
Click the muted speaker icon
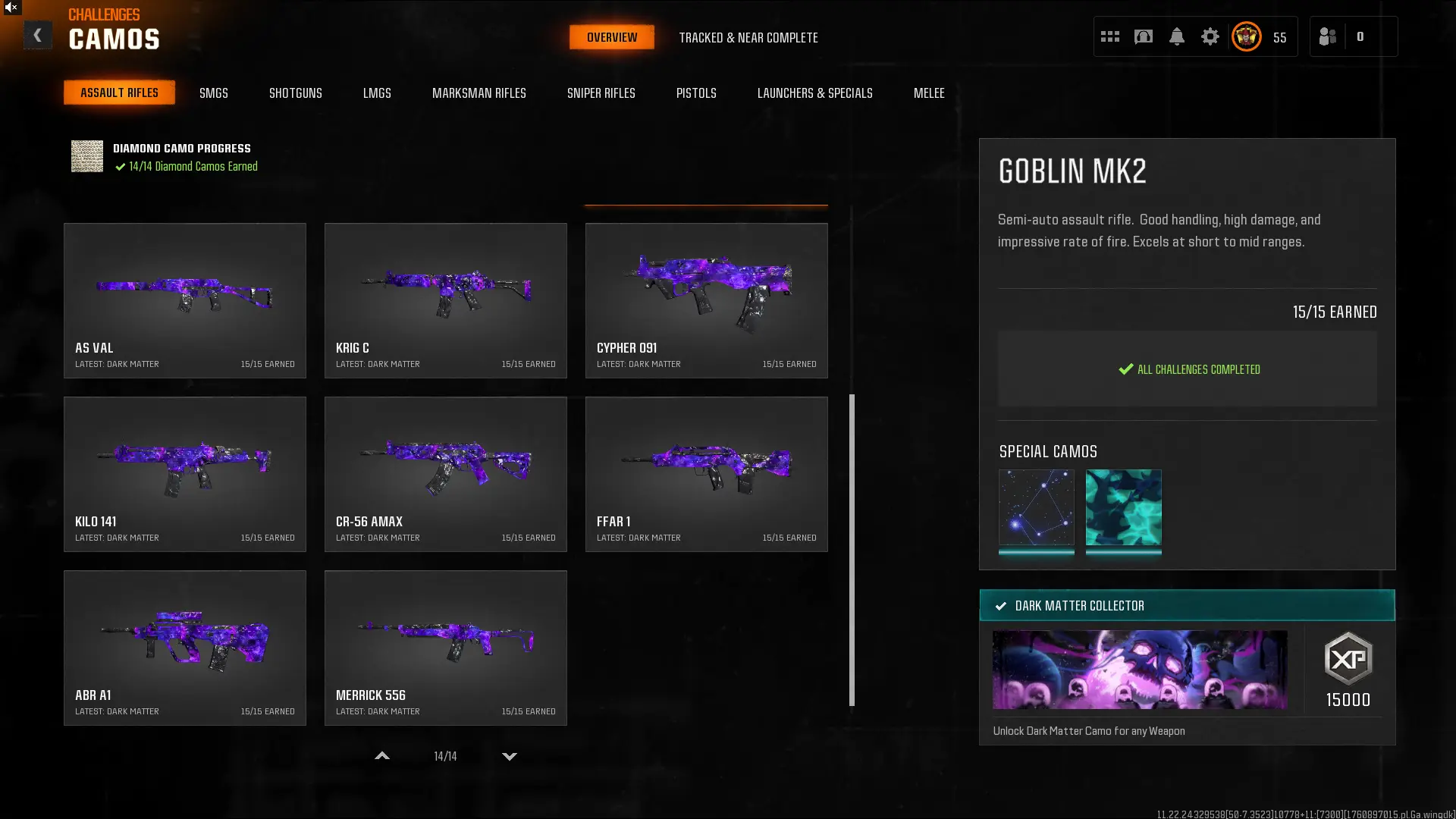pyautogui.click(x=11, y=7)
